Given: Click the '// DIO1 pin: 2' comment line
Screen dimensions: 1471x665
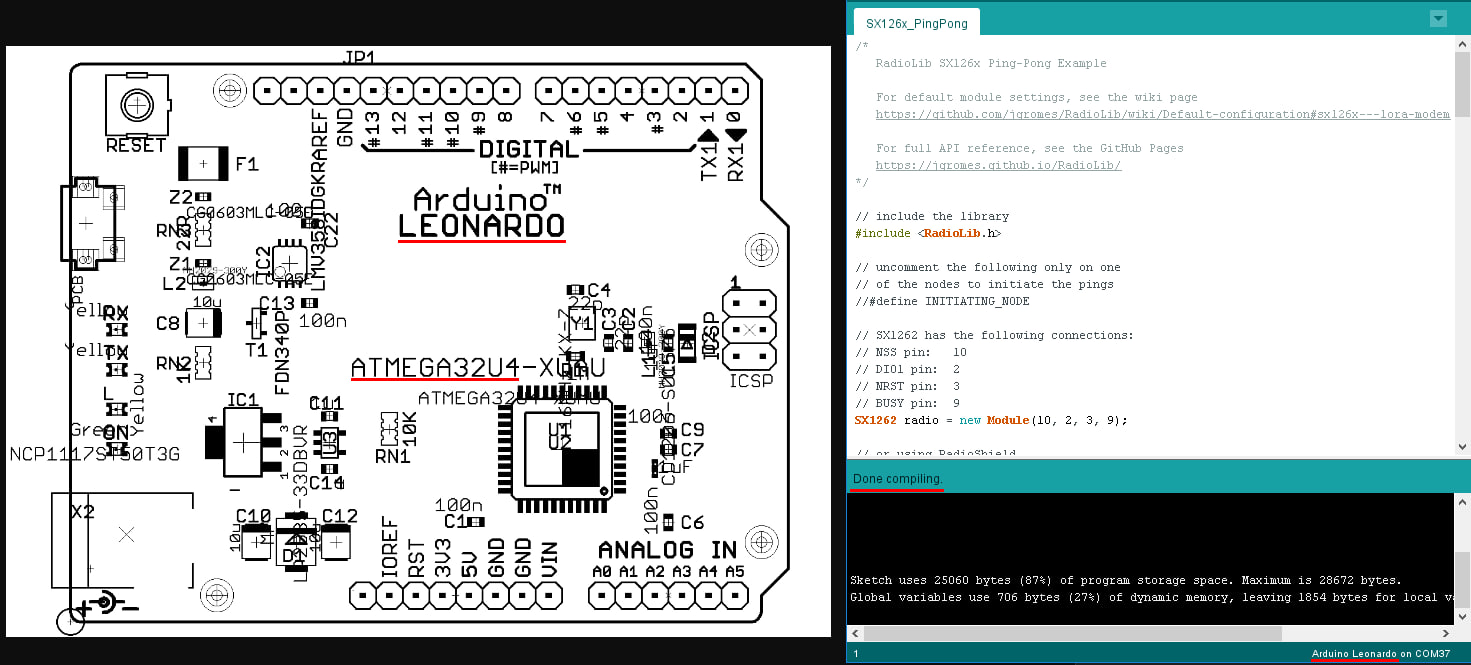Looking at the screenshot, I should click(x=908, y=369).
